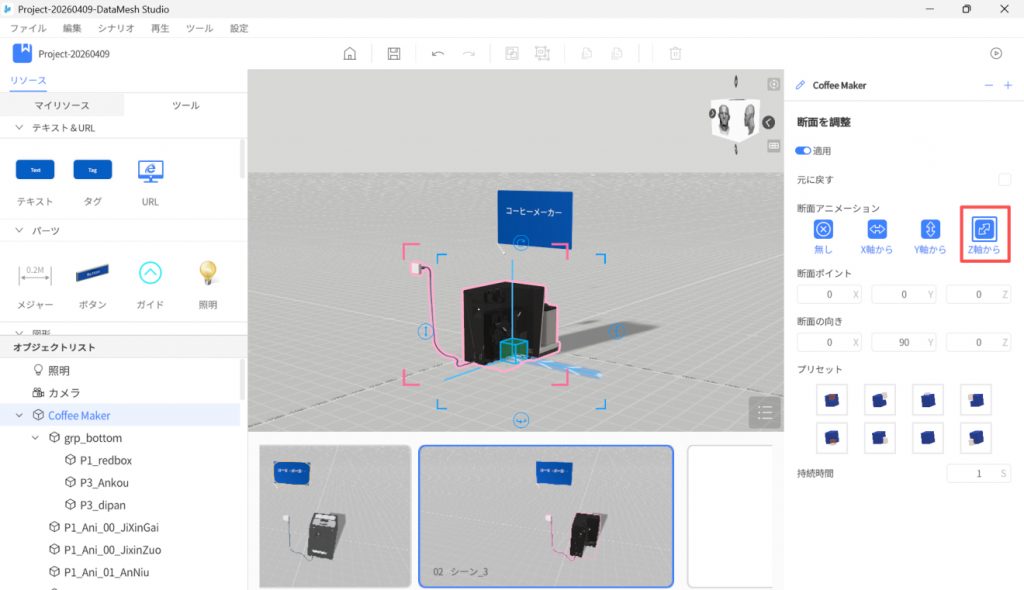Check the 元に戻す checkbox
Image resolution: width=1024 pixels, height=590 pixels.
[1004, 179]
